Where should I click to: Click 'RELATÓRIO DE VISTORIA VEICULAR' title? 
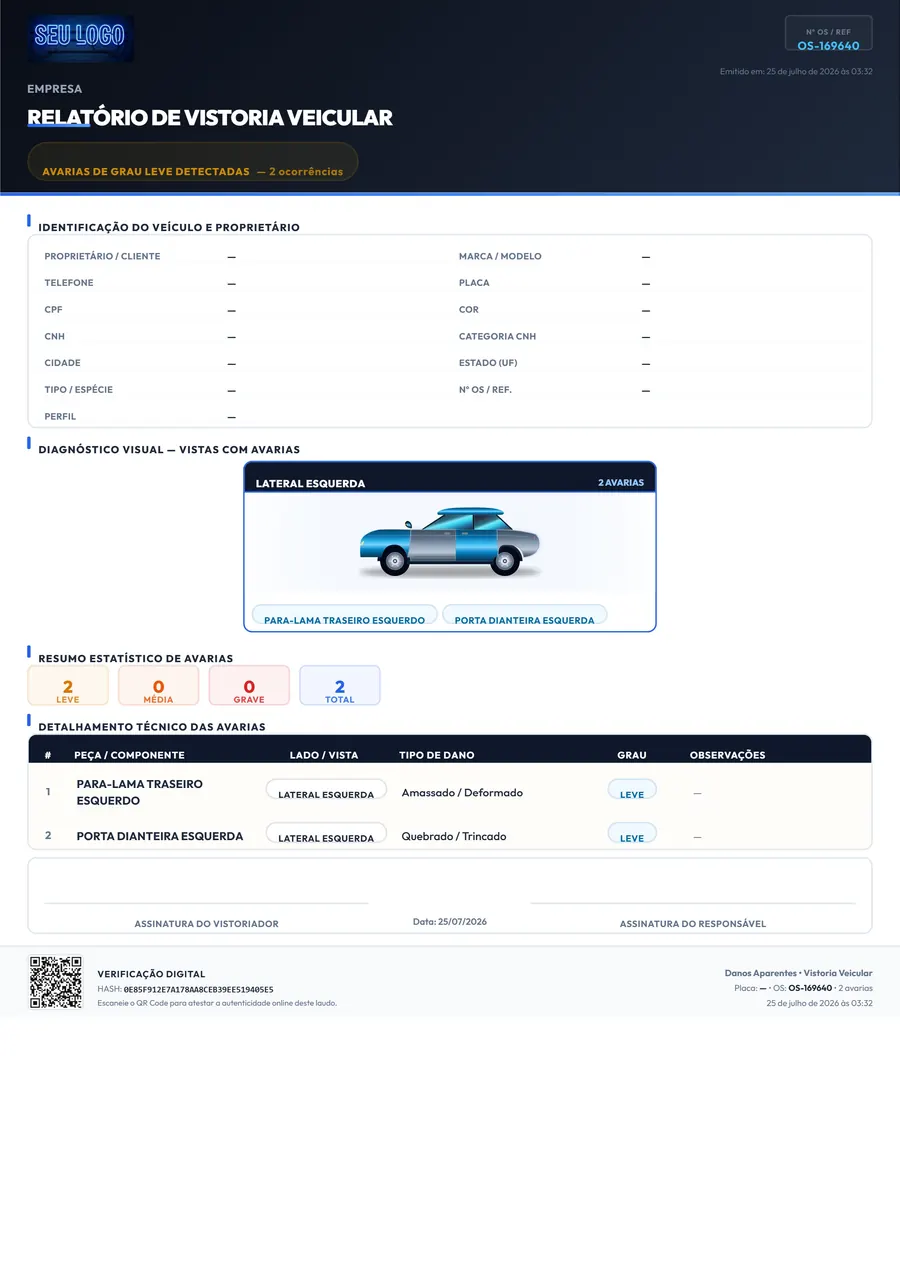pos(210,118)
